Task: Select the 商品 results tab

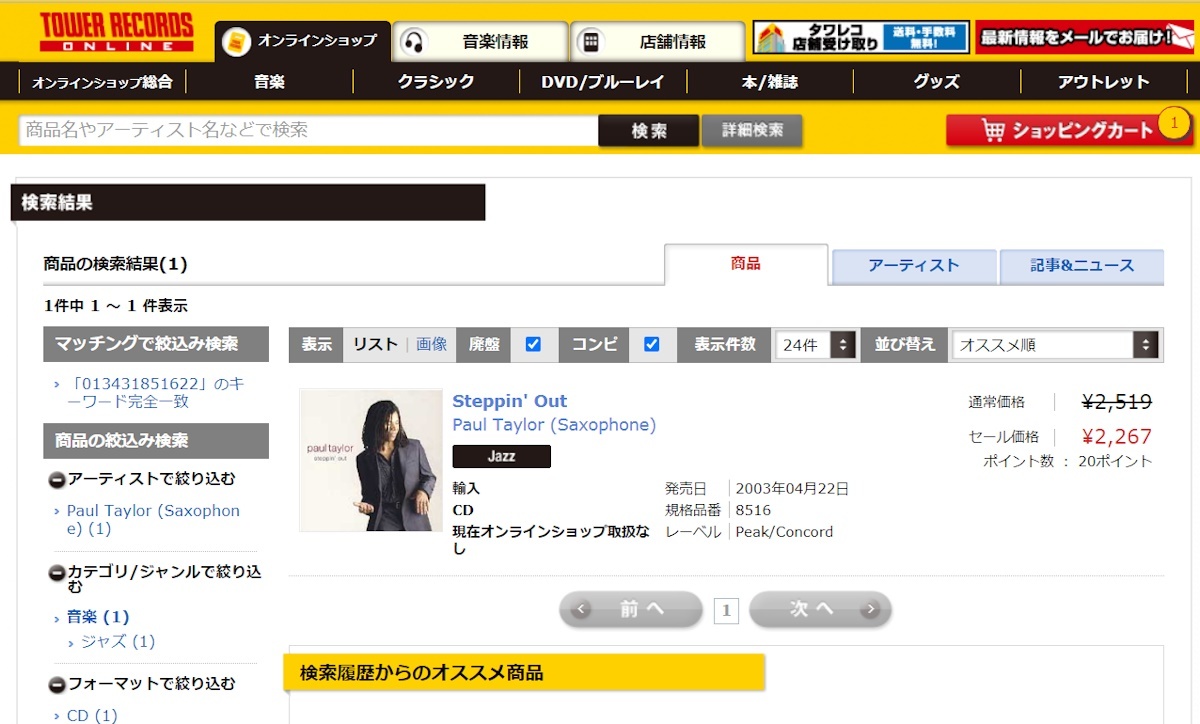Action: (746, 264)
